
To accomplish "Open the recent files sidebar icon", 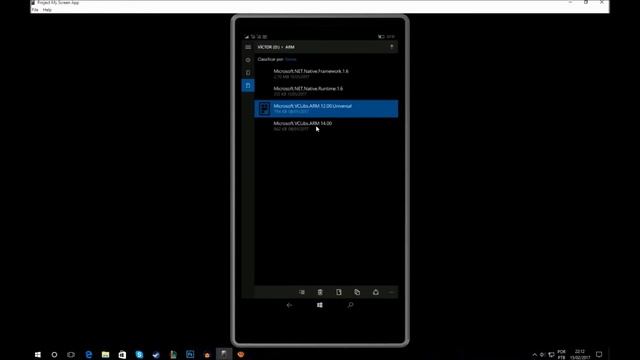I will click(x=248, y=60).
